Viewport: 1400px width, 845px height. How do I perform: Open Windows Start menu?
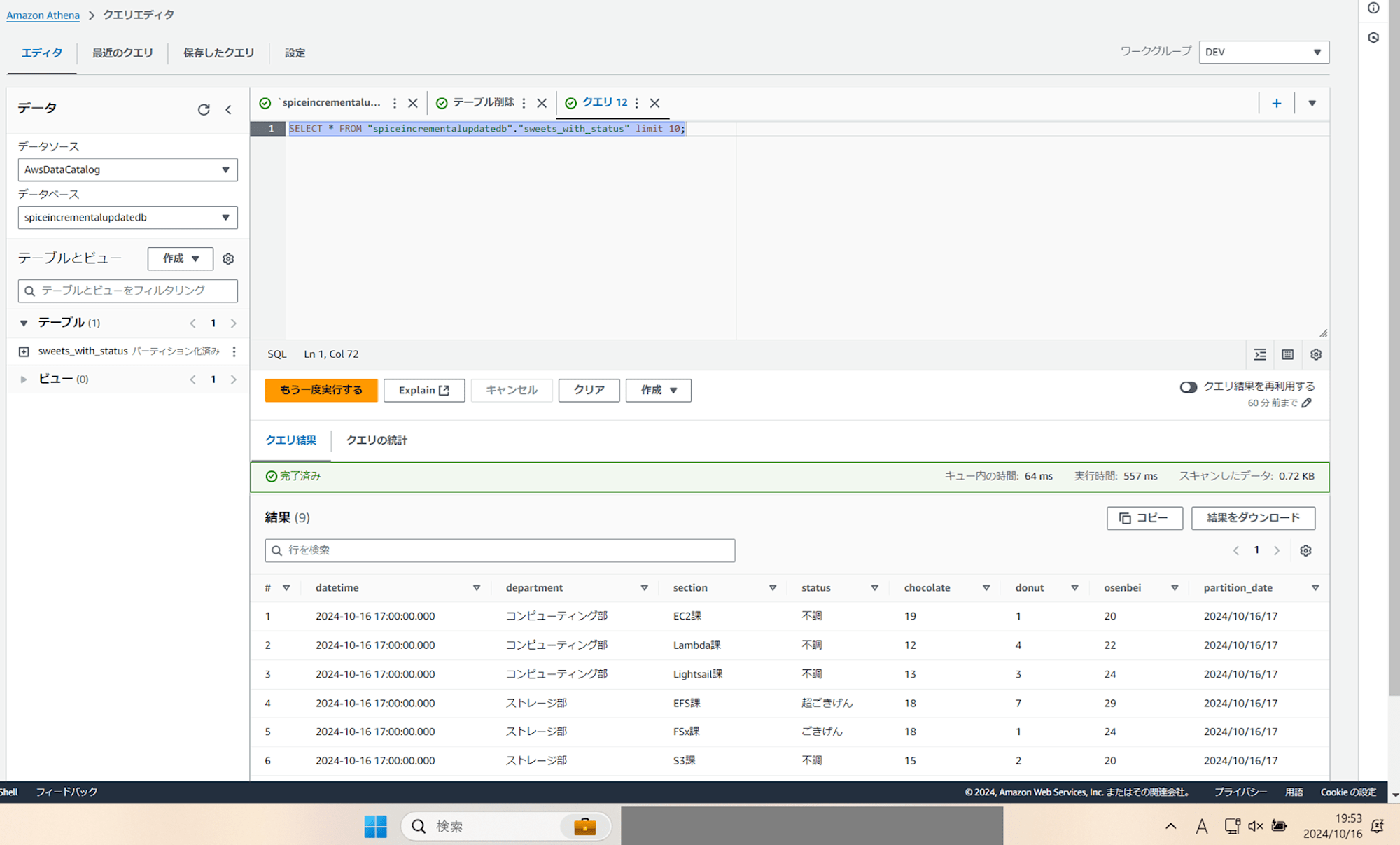(376, 827)
